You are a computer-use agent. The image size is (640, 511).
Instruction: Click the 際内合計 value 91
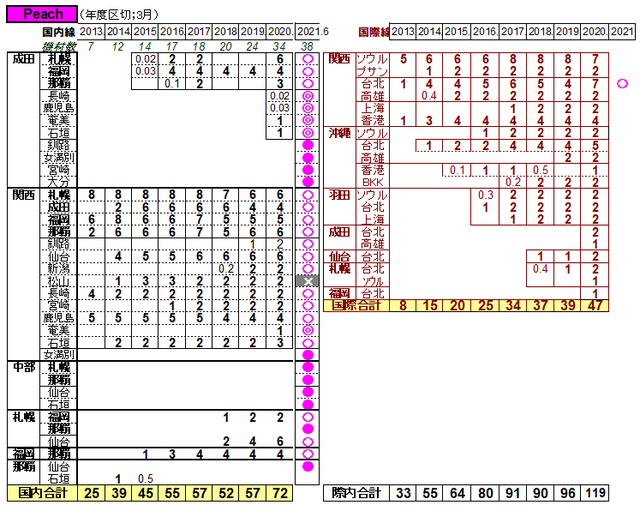tap(513, 493)
